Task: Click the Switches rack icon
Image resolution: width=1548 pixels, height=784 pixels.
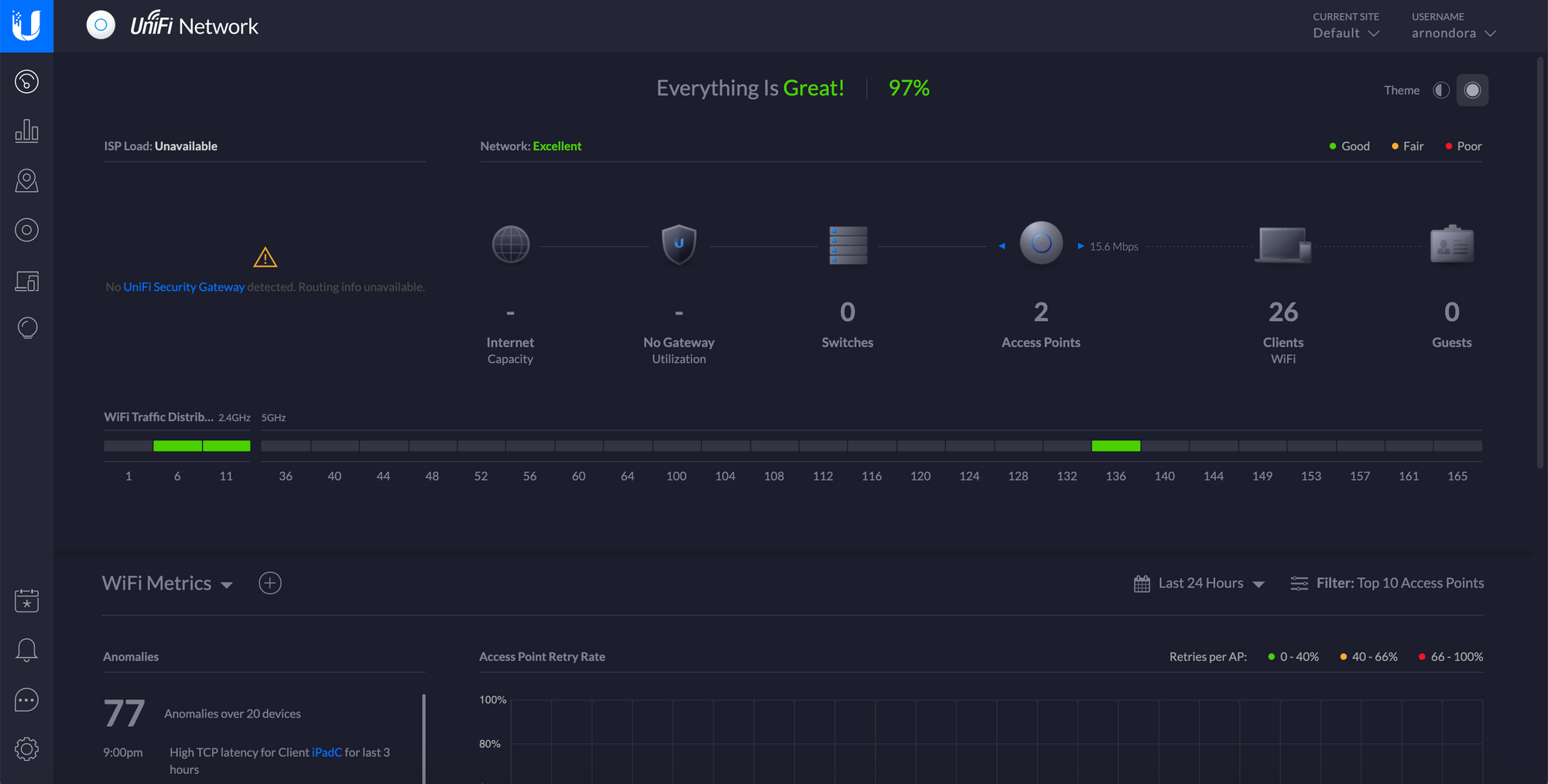Action: coord(848,245)
